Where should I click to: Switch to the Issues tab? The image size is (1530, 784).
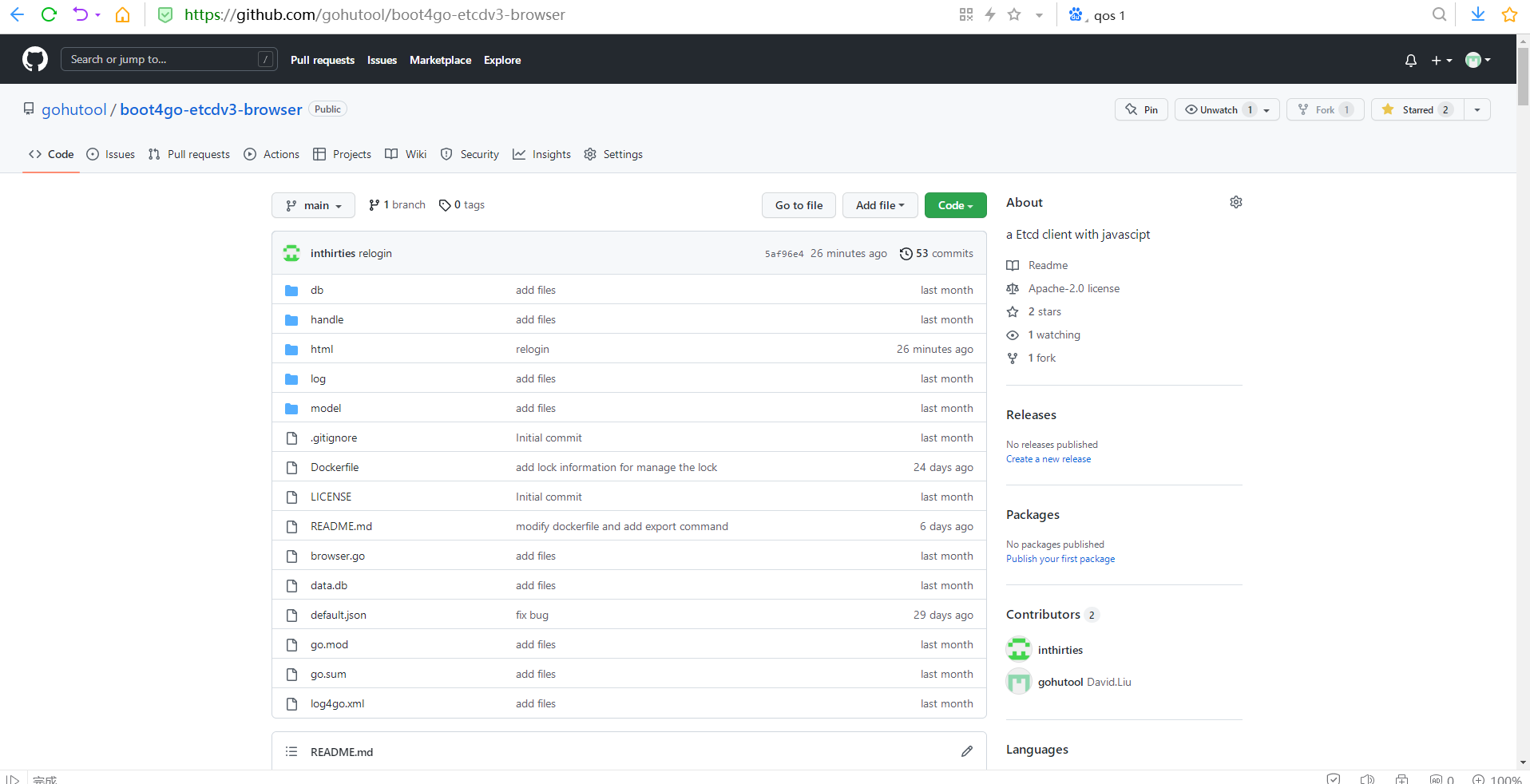[x=110, y=154]
